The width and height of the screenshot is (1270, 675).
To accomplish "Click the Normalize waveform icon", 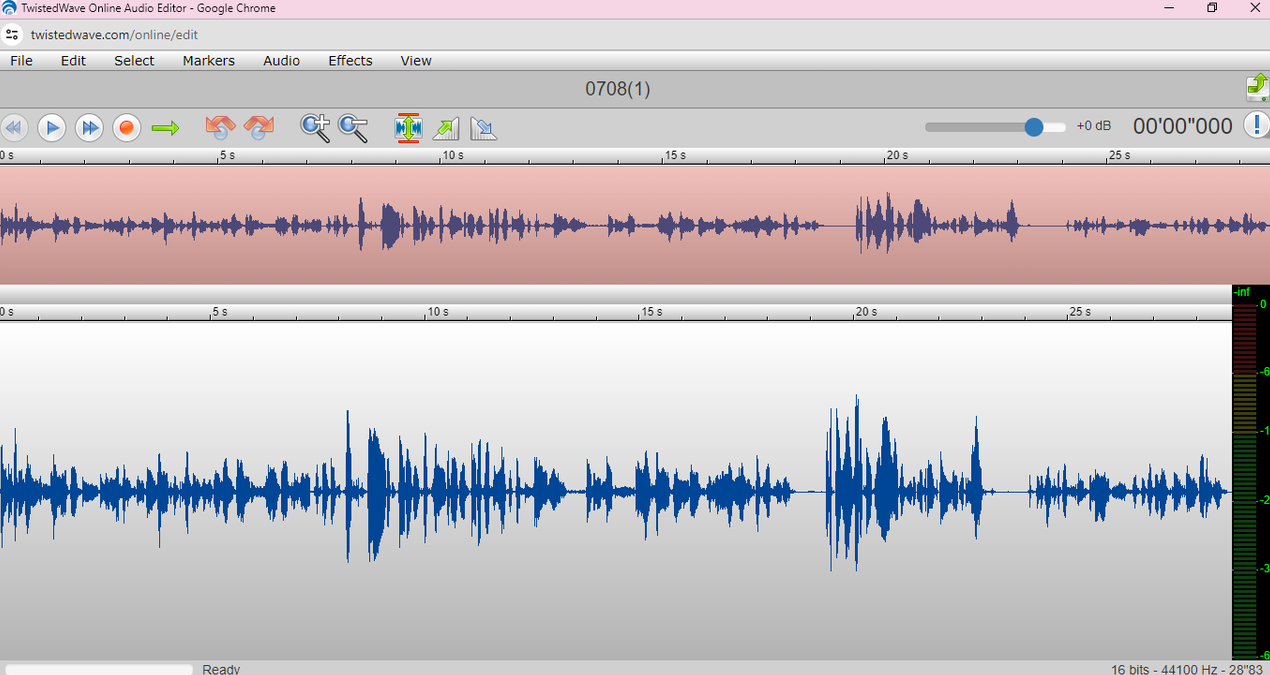I will point(408,128).
